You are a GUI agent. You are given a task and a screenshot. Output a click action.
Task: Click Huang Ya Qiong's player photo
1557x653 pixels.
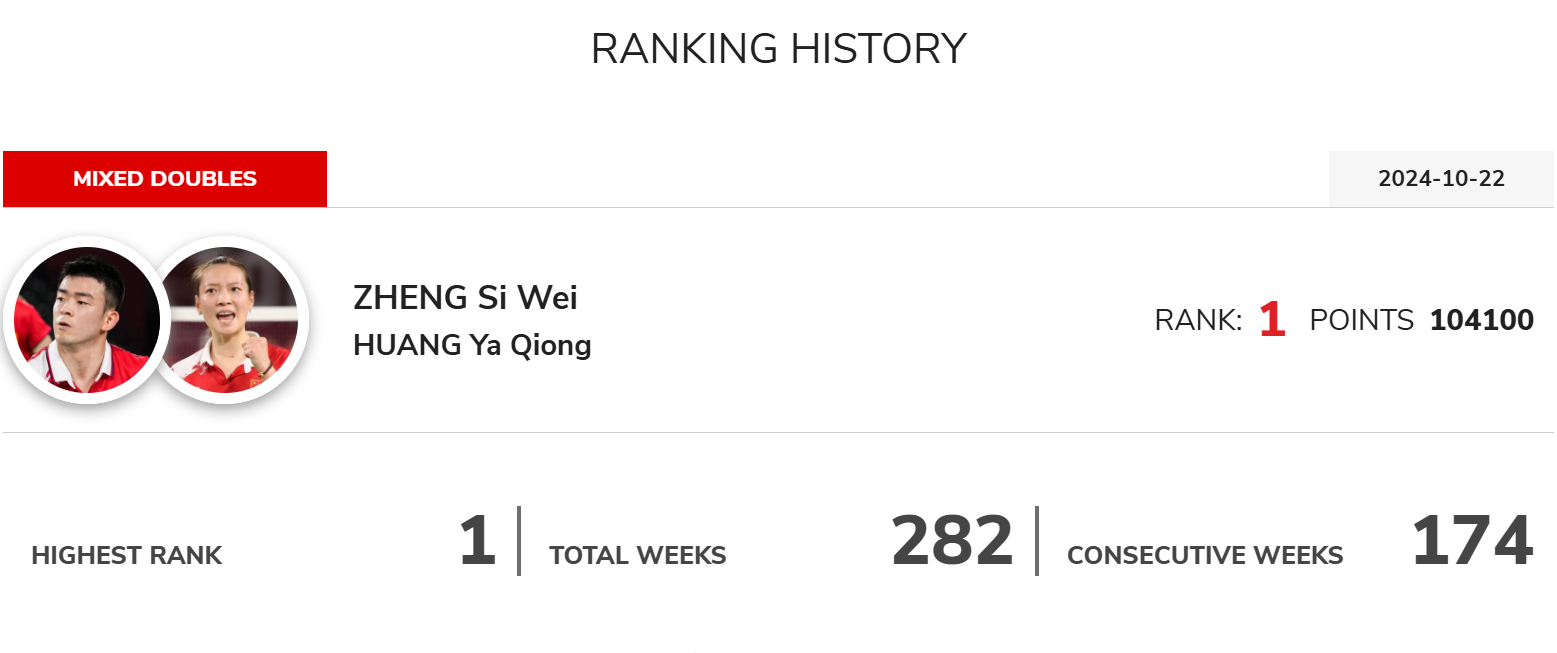click(232, 320)
